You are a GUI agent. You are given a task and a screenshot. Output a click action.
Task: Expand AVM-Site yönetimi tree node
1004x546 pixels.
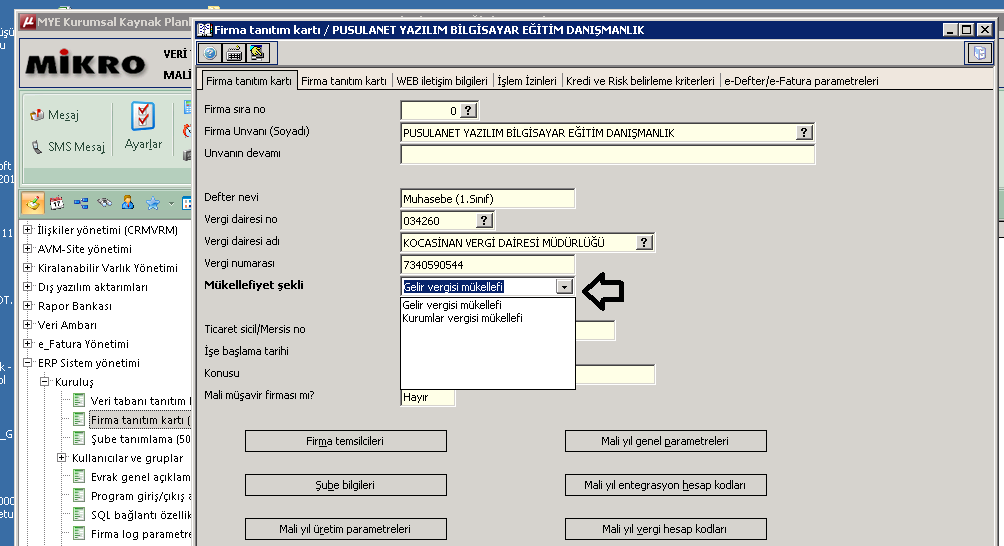point(28,248)
